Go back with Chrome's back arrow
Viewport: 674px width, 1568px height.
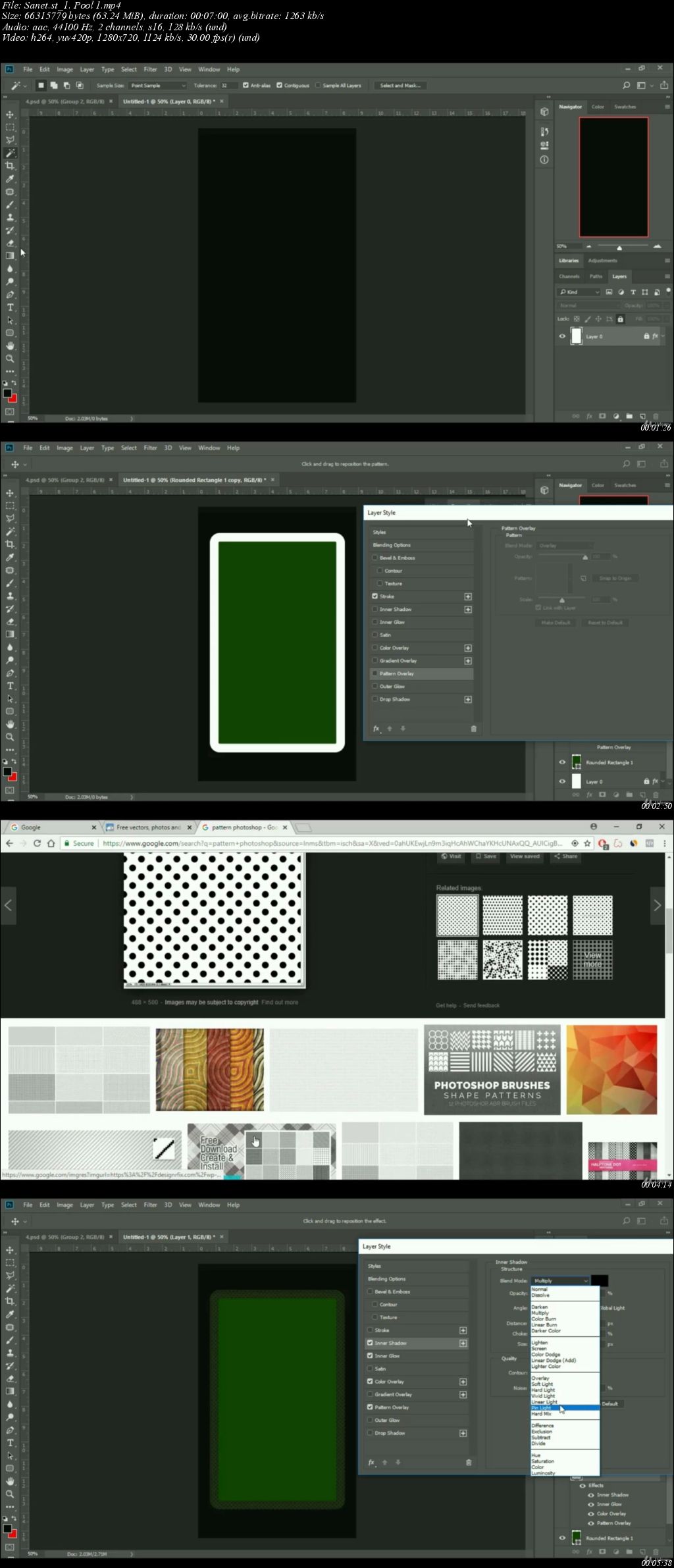9,843
